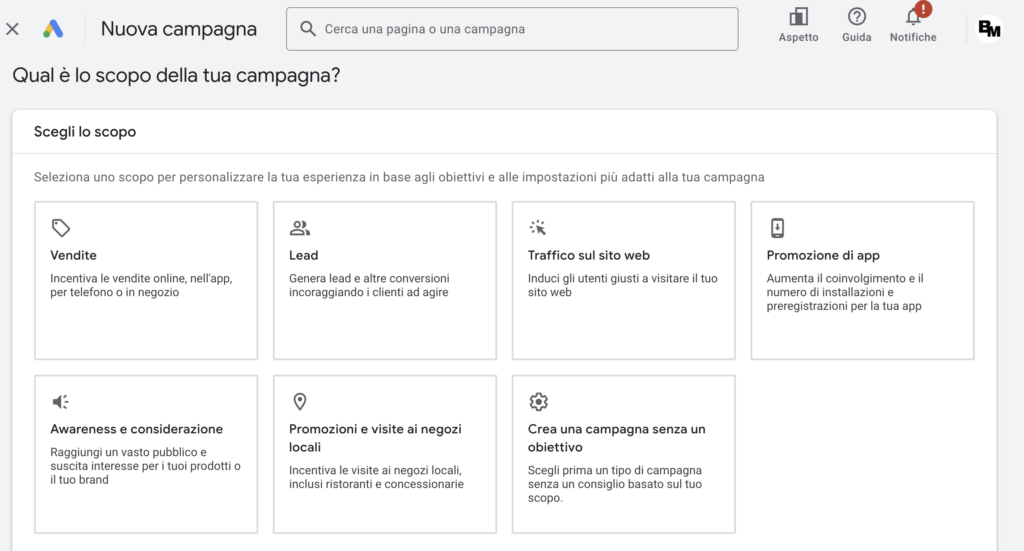Close the new campaign dialog
Viewport: 1024px width, 551px height.
click(13, 29)
